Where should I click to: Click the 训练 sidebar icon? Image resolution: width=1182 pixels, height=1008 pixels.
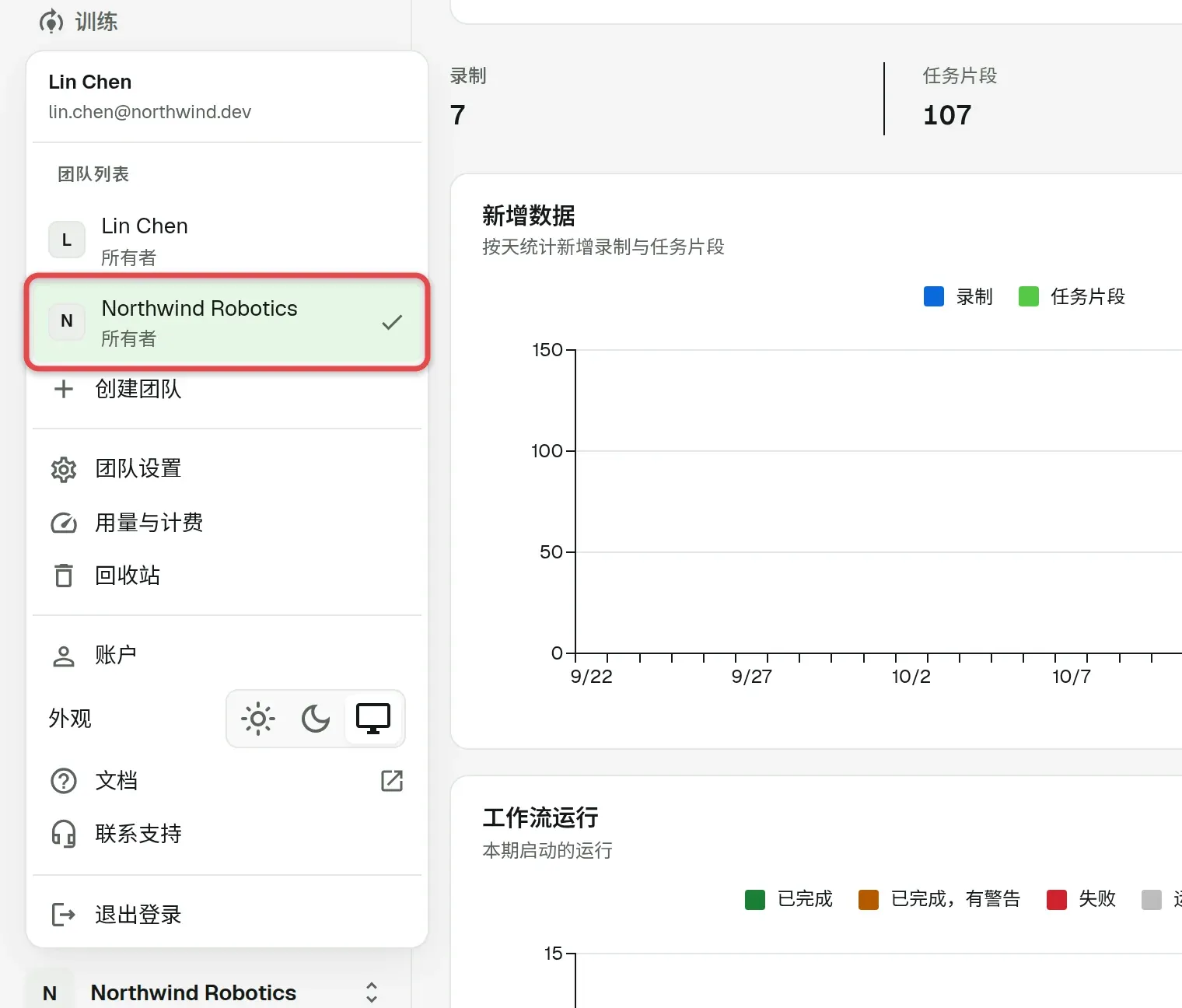(51, 22)
